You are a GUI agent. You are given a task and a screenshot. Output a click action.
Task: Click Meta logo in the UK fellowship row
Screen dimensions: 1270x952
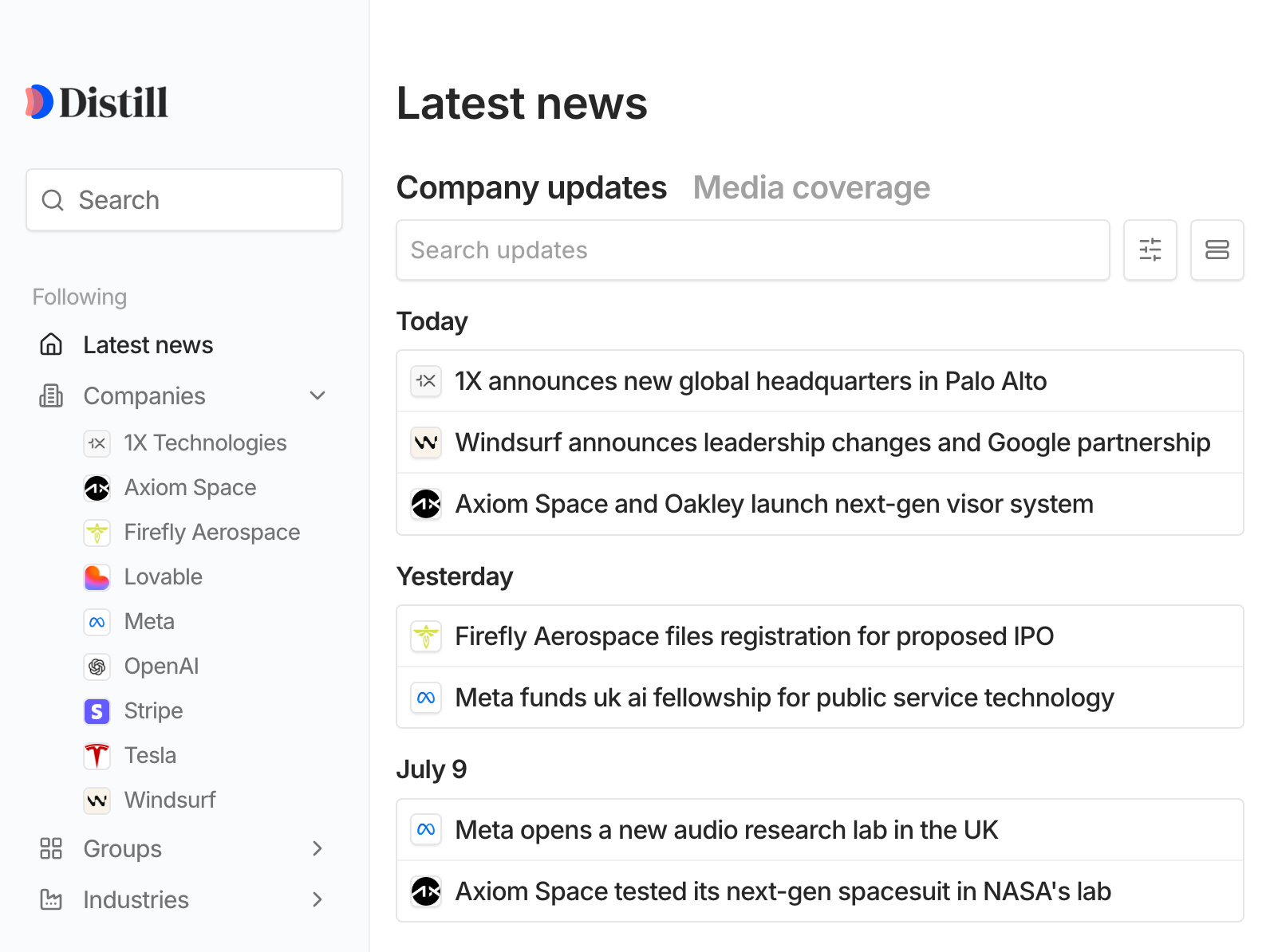pos(426,698)
